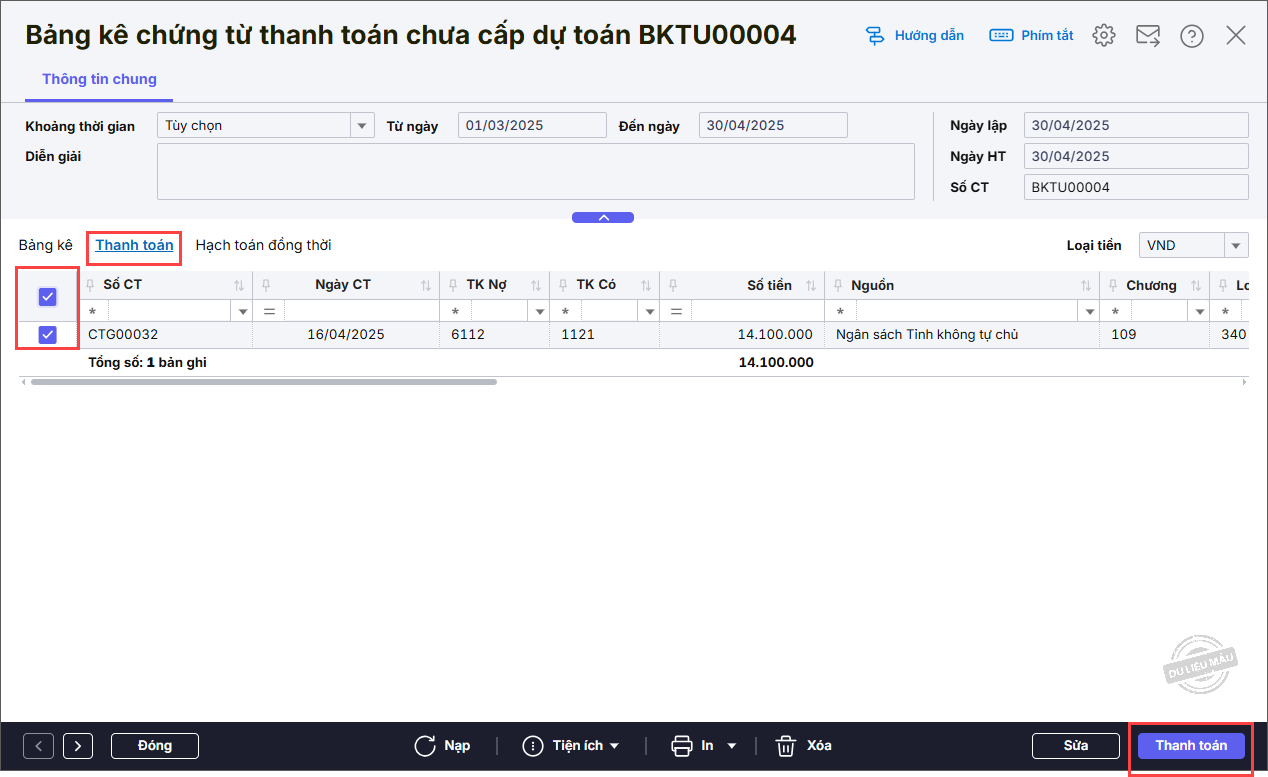1268x777 pixels.
Task: Open TK Có filter dropdown arrow
Action: 647,312
